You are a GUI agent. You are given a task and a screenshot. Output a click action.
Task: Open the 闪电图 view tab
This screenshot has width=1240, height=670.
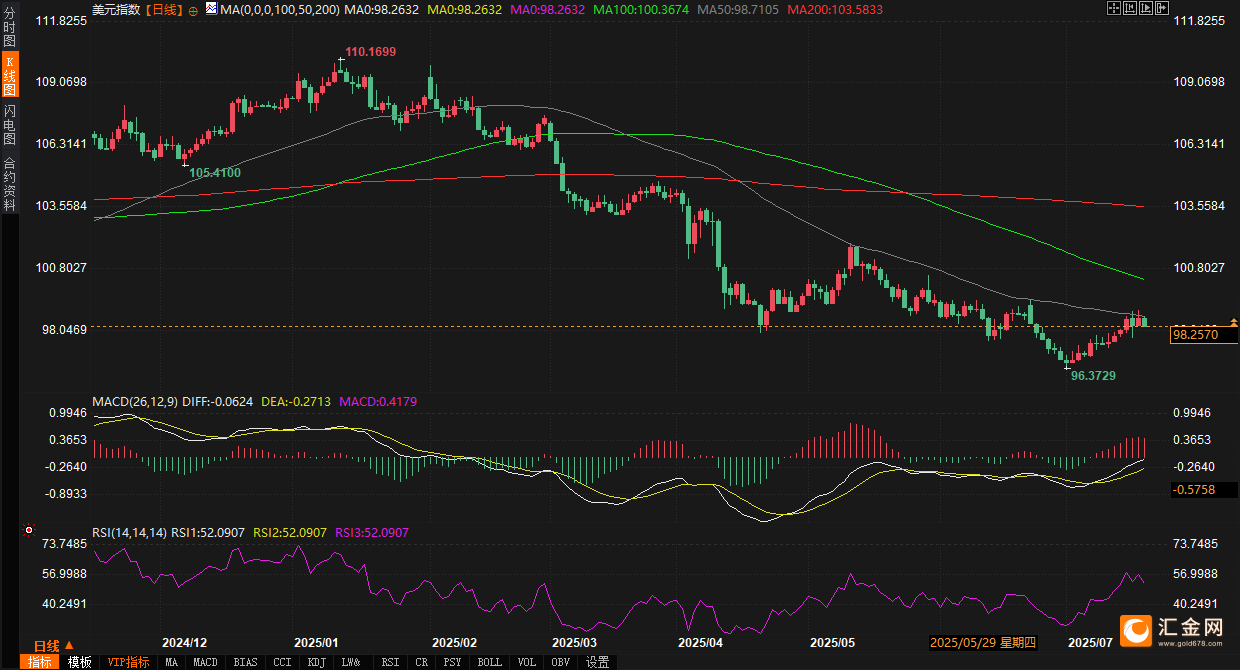coord(9,126)
